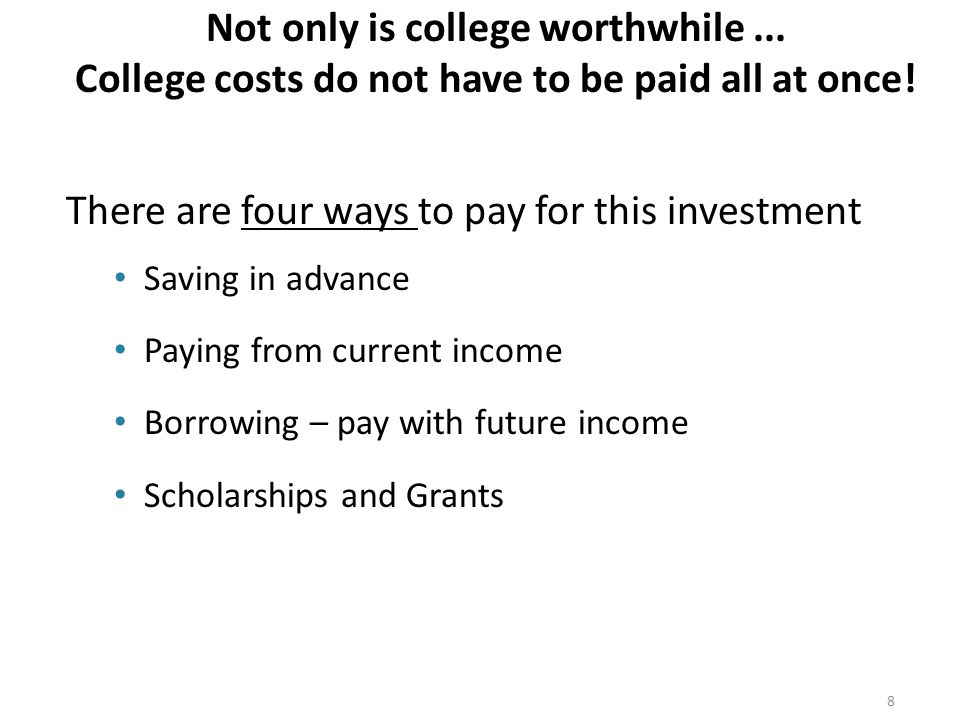960x720 pixels.
Task: Click the word 'Grants' in the last bullet
Action: coord(454,495)
